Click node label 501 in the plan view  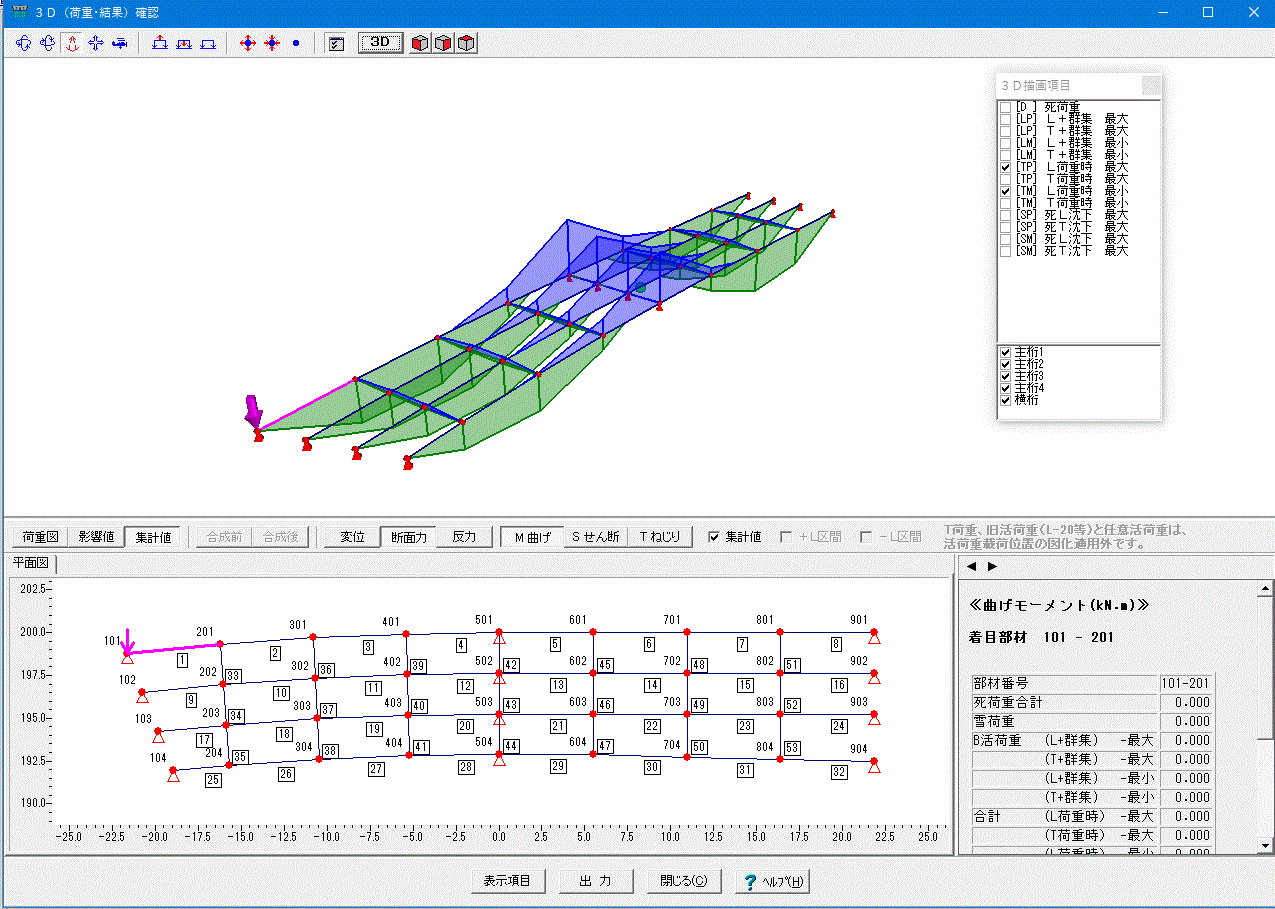click(484, 620)
